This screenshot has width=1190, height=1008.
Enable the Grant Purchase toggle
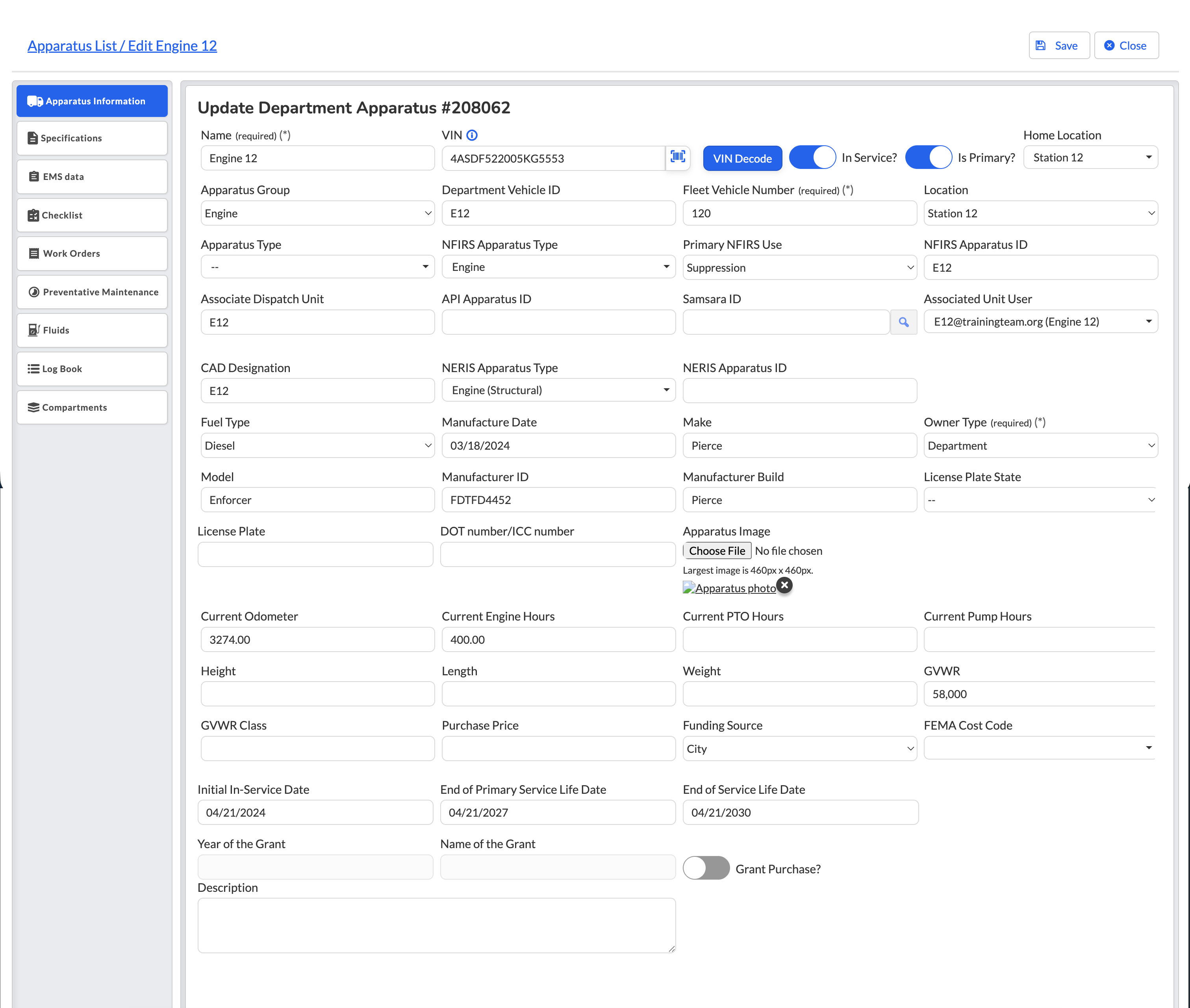tap(706, 868)
